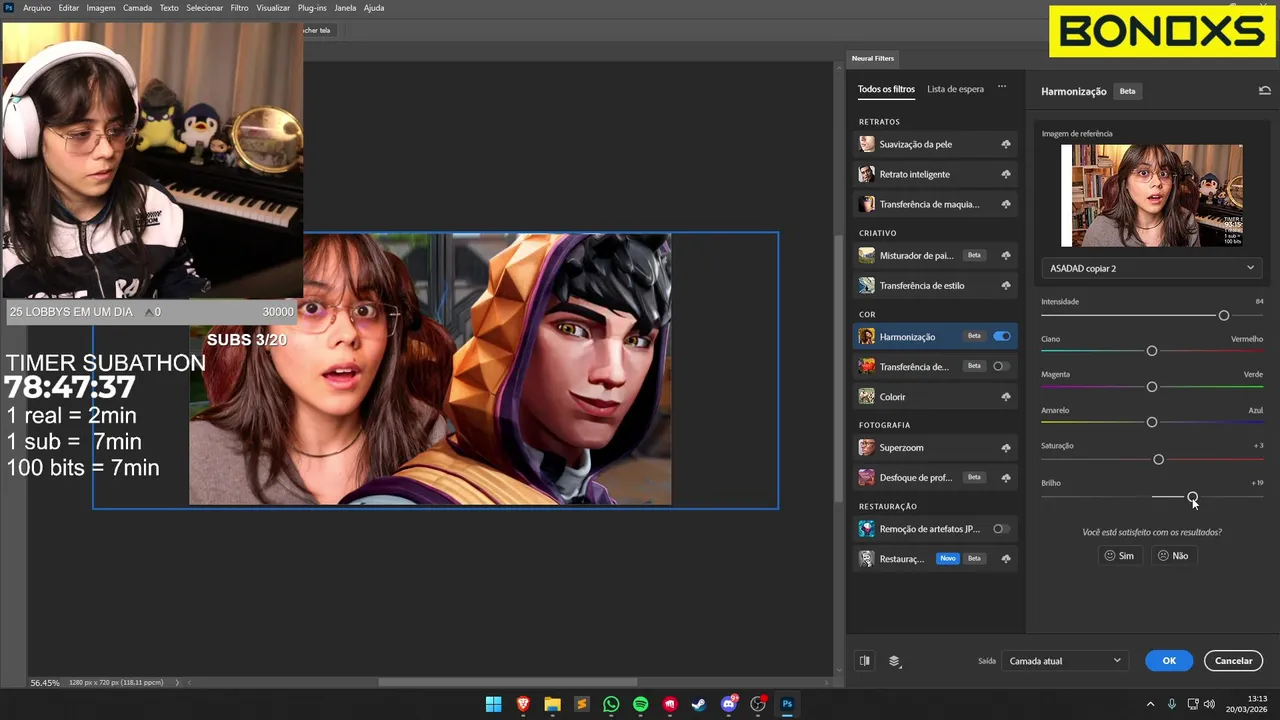Open the Saída Camada atual dropdown
The image size is (1280, 720).
1065,661
